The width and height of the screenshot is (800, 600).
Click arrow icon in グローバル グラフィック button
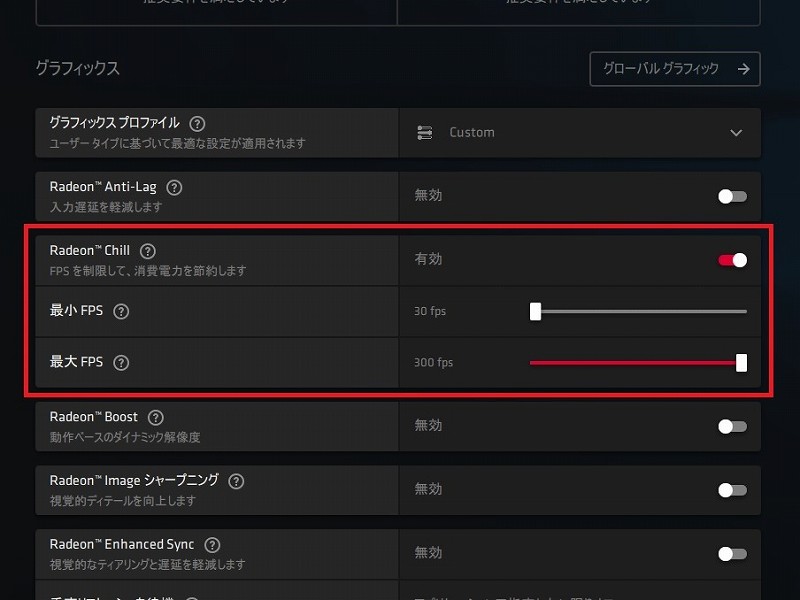click(x=743, y=69)
